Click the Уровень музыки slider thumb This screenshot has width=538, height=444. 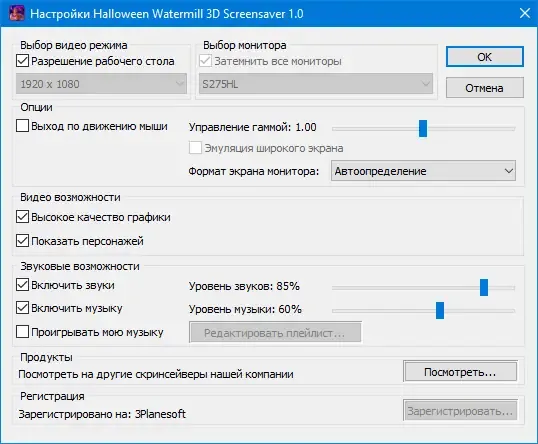440,311
